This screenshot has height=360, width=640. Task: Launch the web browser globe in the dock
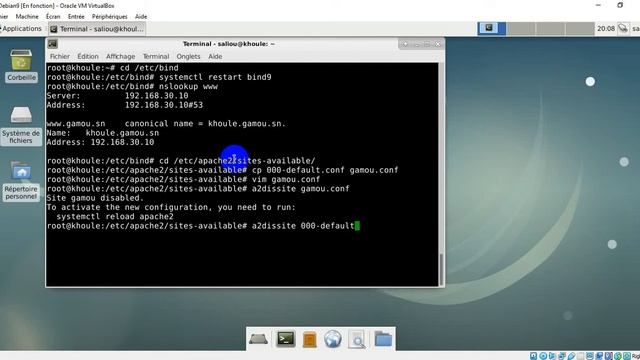[333, 339]
